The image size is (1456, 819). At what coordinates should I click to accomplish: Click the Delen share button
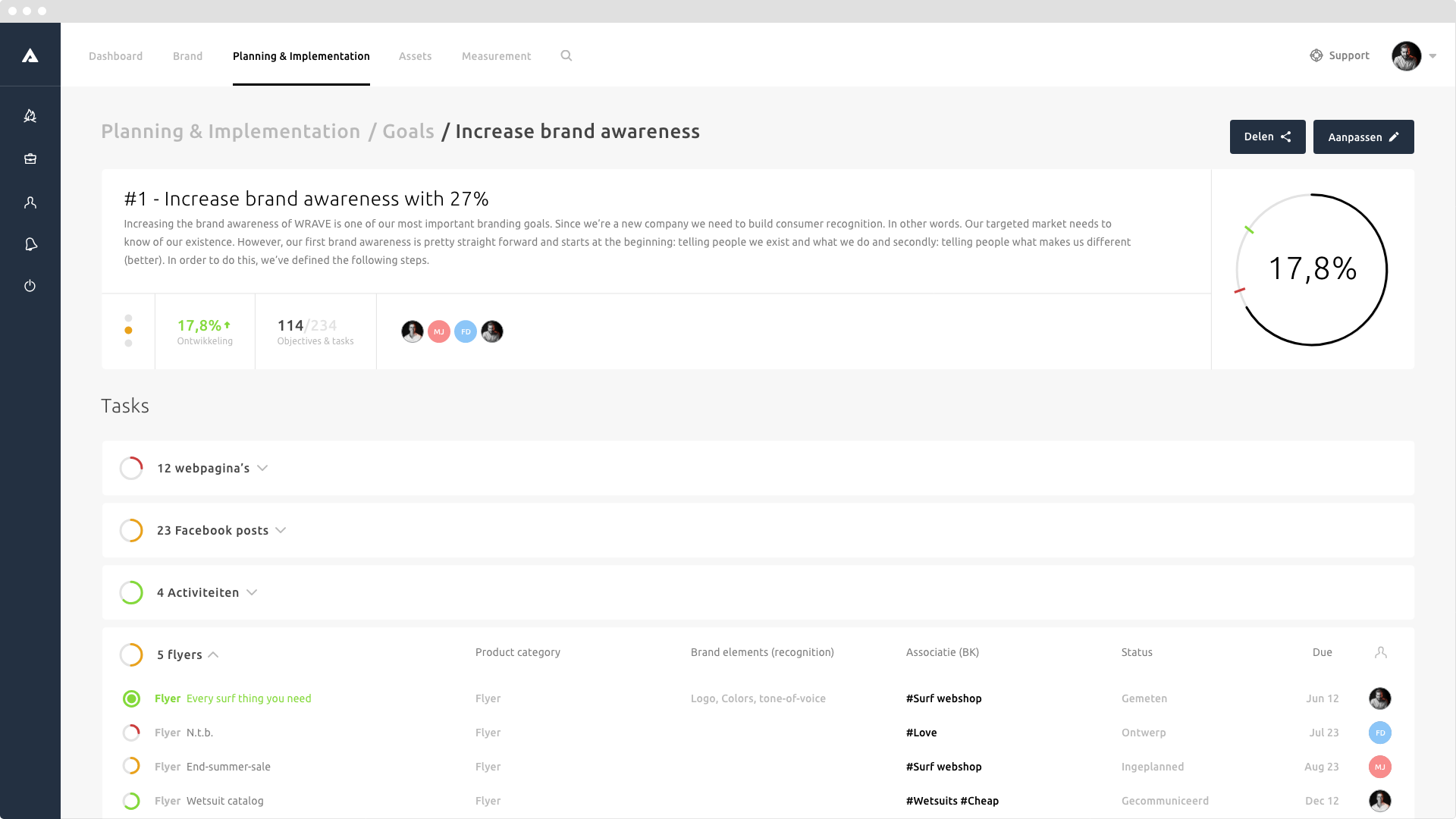[1267, 136]
